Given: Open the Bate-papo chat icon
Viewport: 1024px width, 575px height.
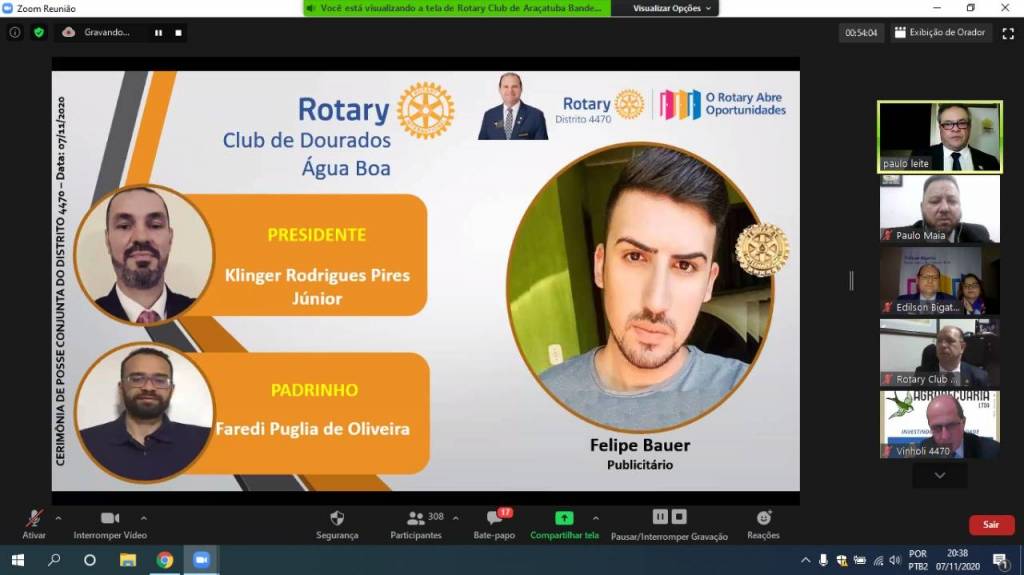Looking at the screenshot, I should click(x=494, y=518).
